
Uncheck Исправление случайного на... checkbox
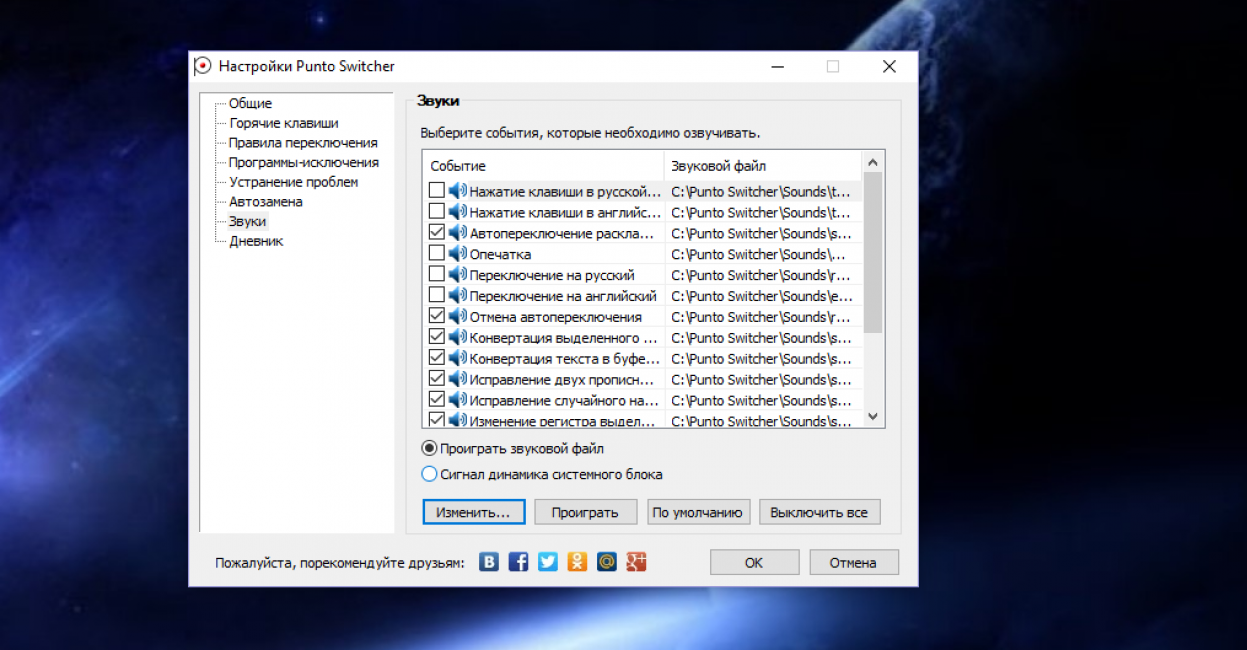(x=437, y=400)
